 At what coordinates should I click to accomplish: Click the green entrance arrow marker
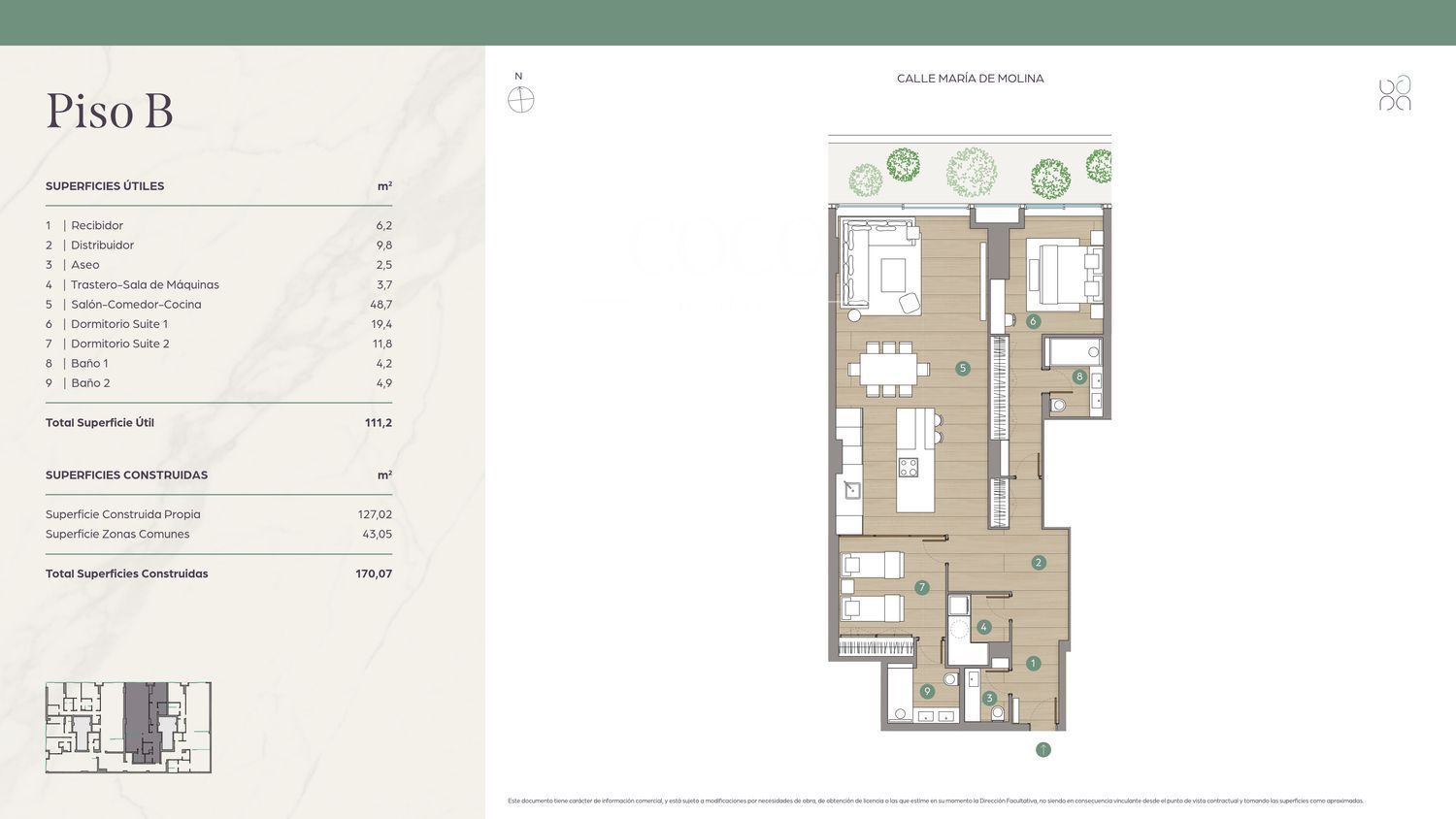pyautogui.click(x=1043, y=749)
